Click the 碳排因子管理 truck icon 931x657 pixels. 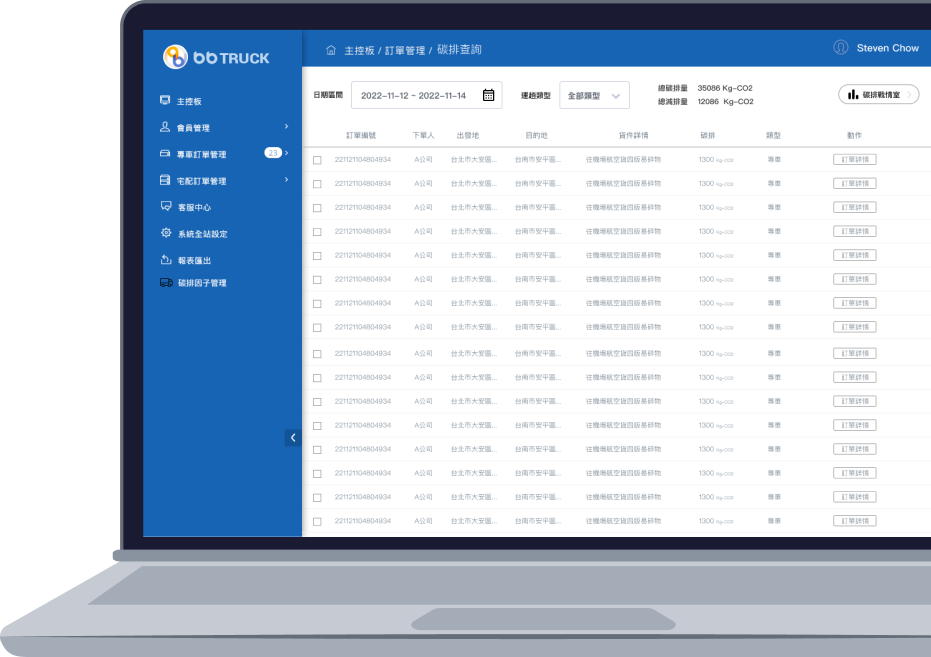[166, 283]
